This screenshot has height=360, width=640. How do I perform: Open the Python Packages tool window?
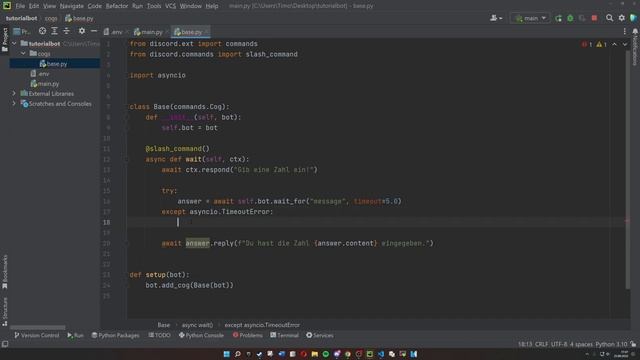tap(116, 335)
